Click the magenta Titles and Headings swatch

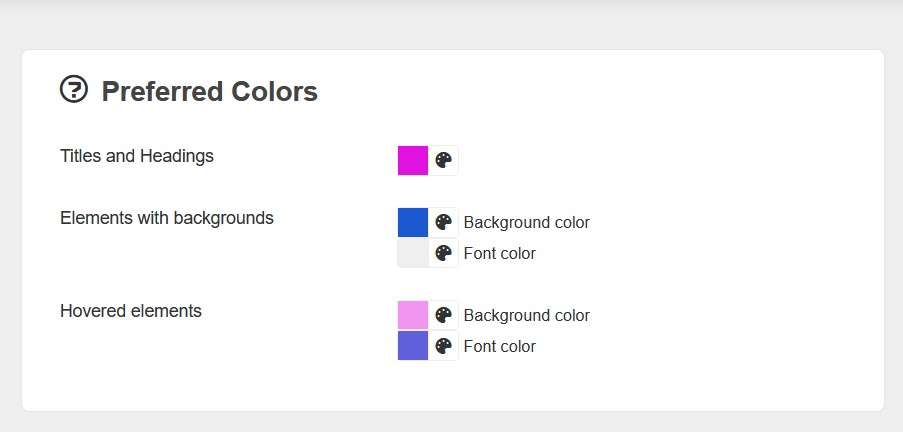(x=413, y=160)
